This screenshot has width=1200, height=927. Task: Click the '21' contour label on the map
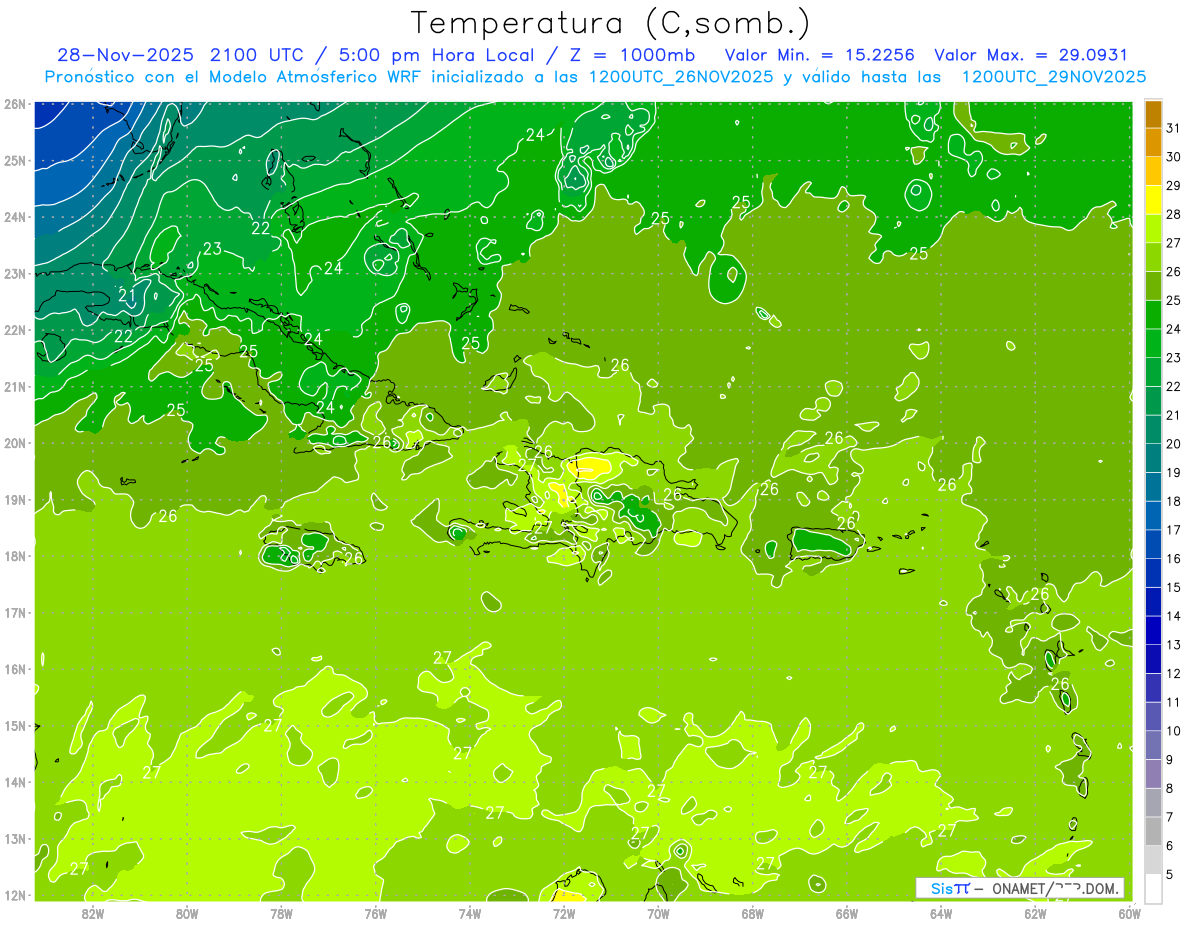[128, 295]
